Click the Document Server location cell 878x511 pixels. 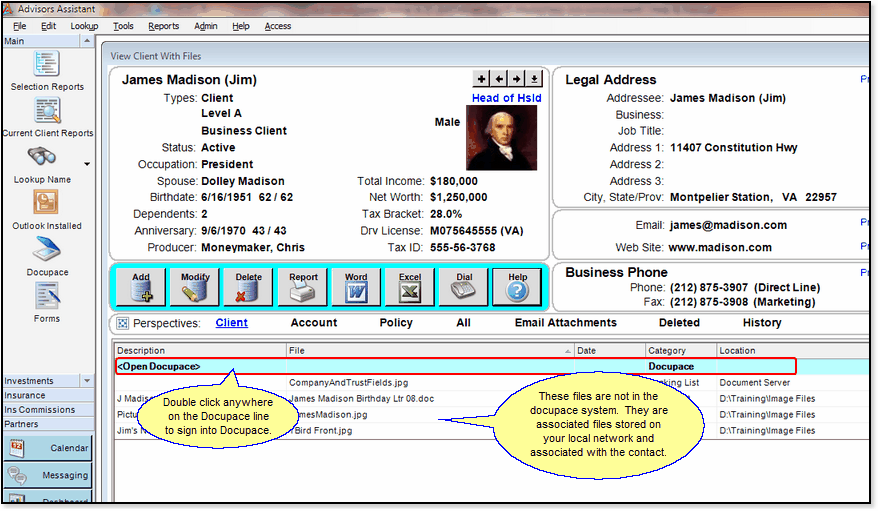tap(754, 383)
